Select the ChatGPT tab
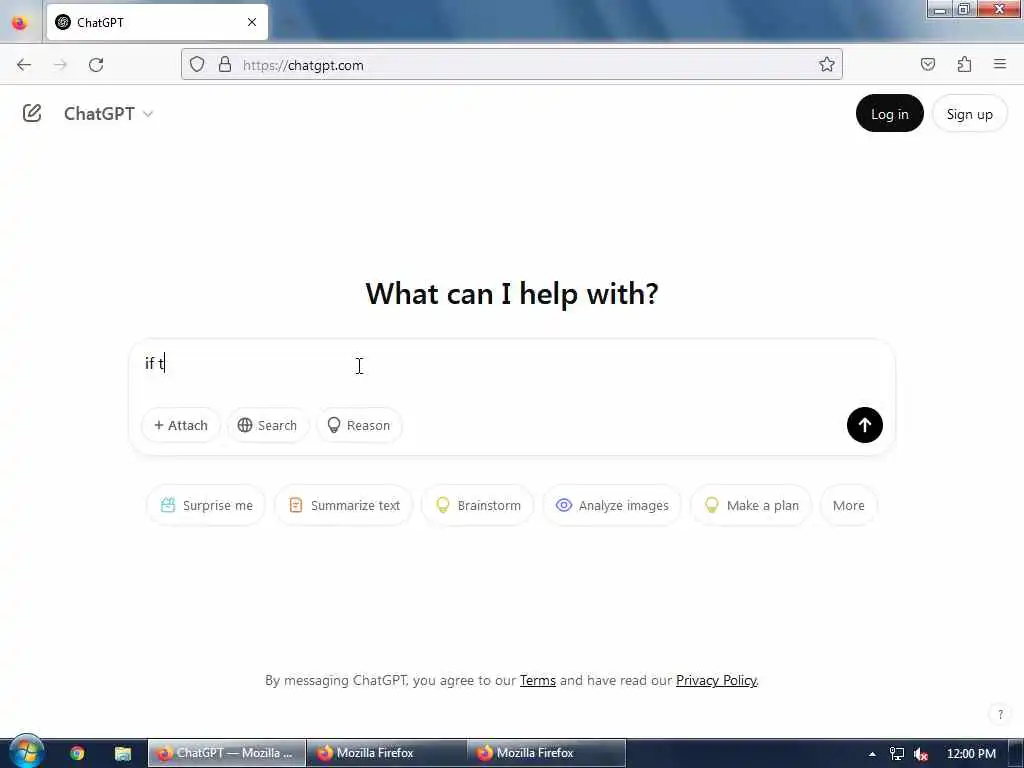The image size is (1024, 768). click(157, 22)
